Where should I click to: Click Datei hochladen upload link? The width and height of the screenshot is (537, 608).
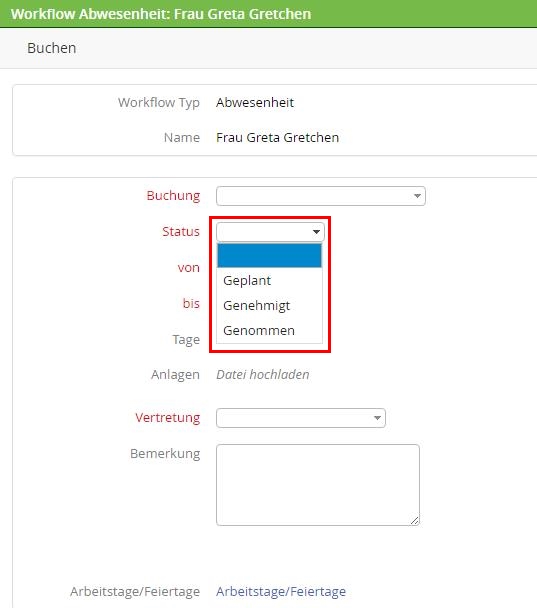point(263,375)
